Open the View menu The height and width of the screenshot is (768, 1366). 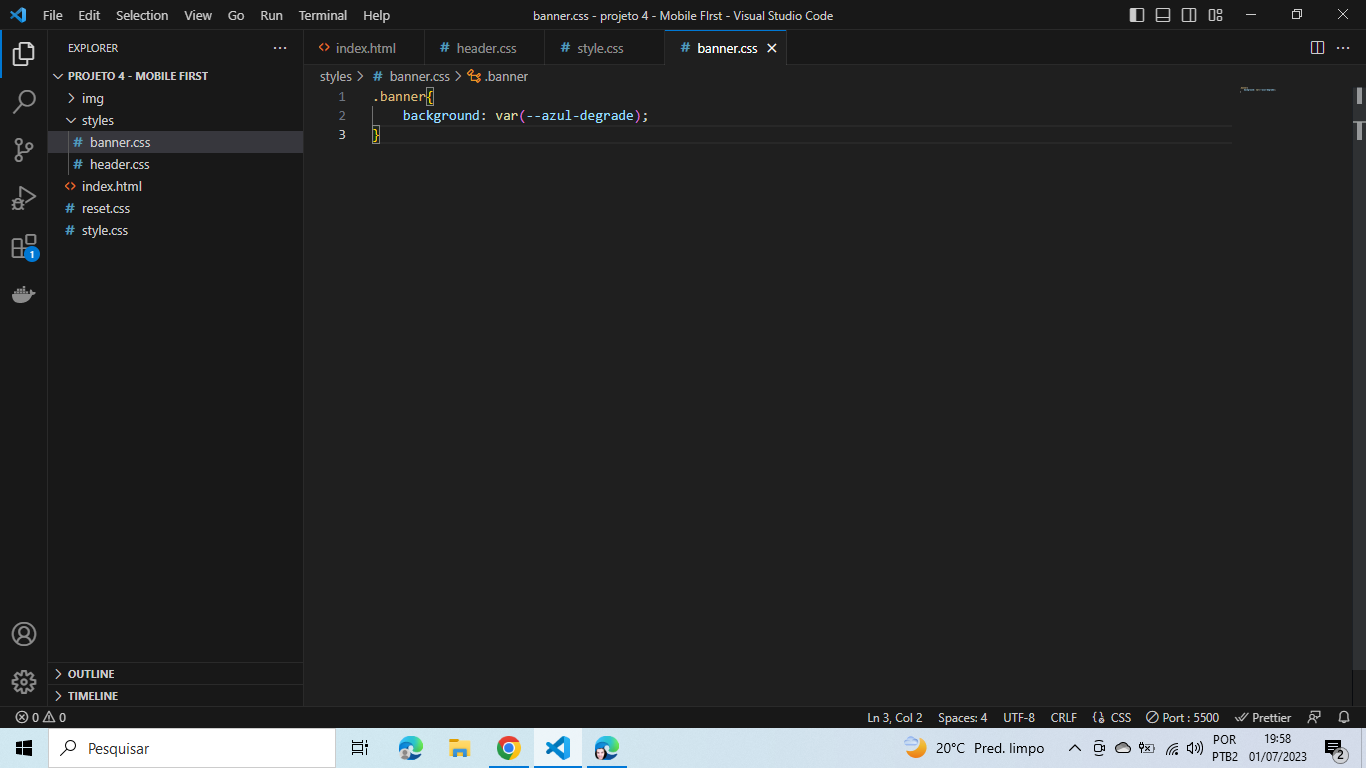tap(198, 15)
